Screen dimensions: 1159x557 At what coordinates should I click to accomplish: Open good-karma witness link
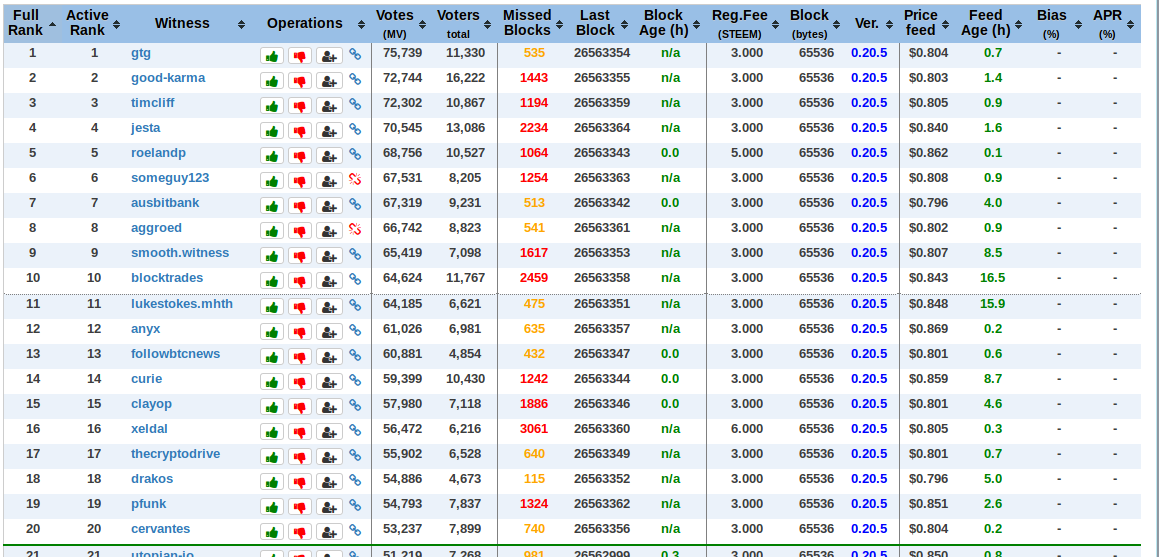168,78
